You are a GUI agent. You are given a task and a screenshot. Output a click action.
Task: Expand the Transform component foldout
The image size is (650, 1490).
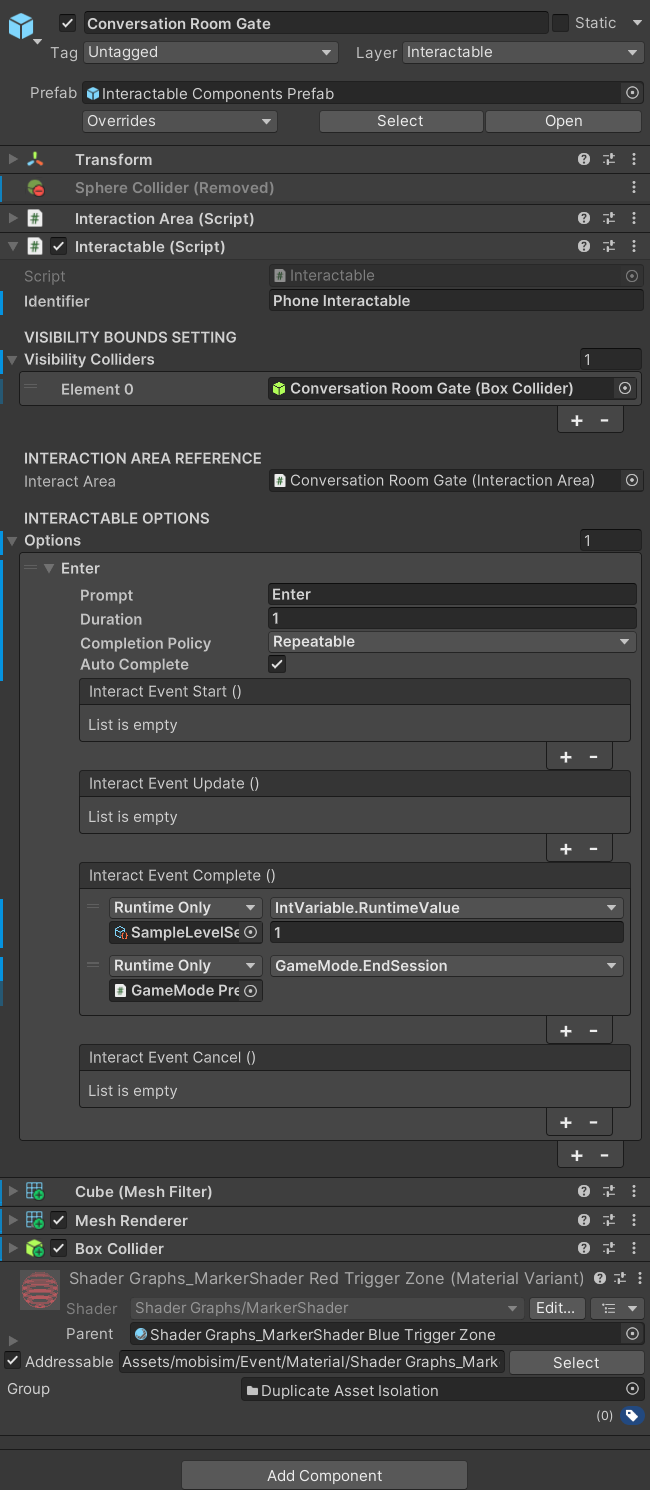[x=13, y=160]
